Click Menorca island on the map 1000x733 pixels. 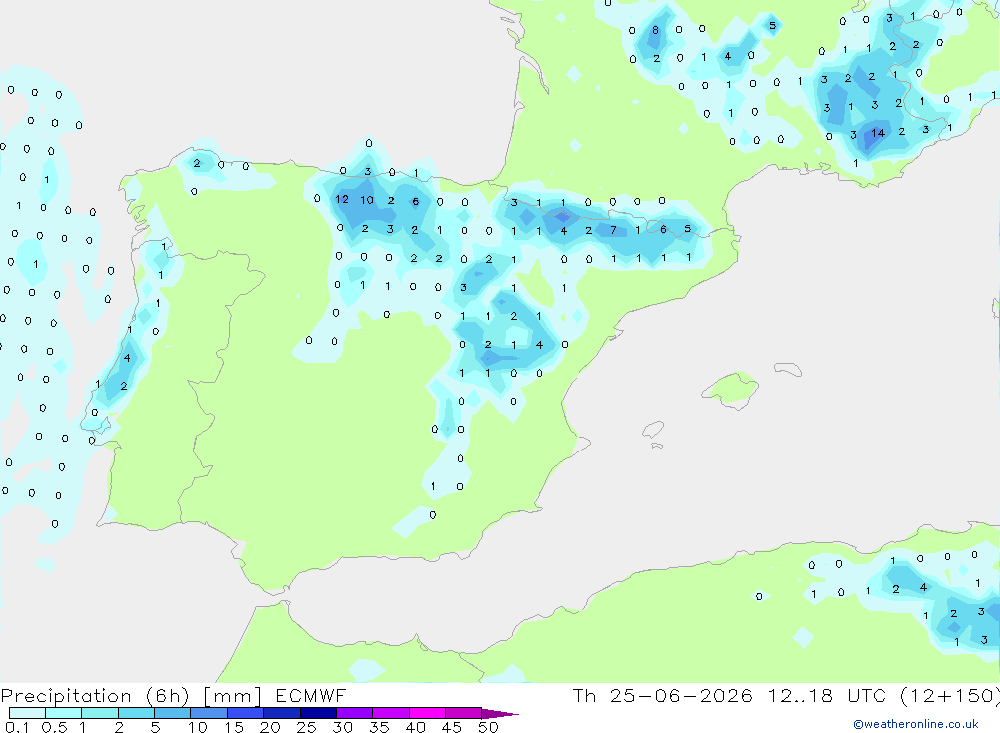point(788,369)
